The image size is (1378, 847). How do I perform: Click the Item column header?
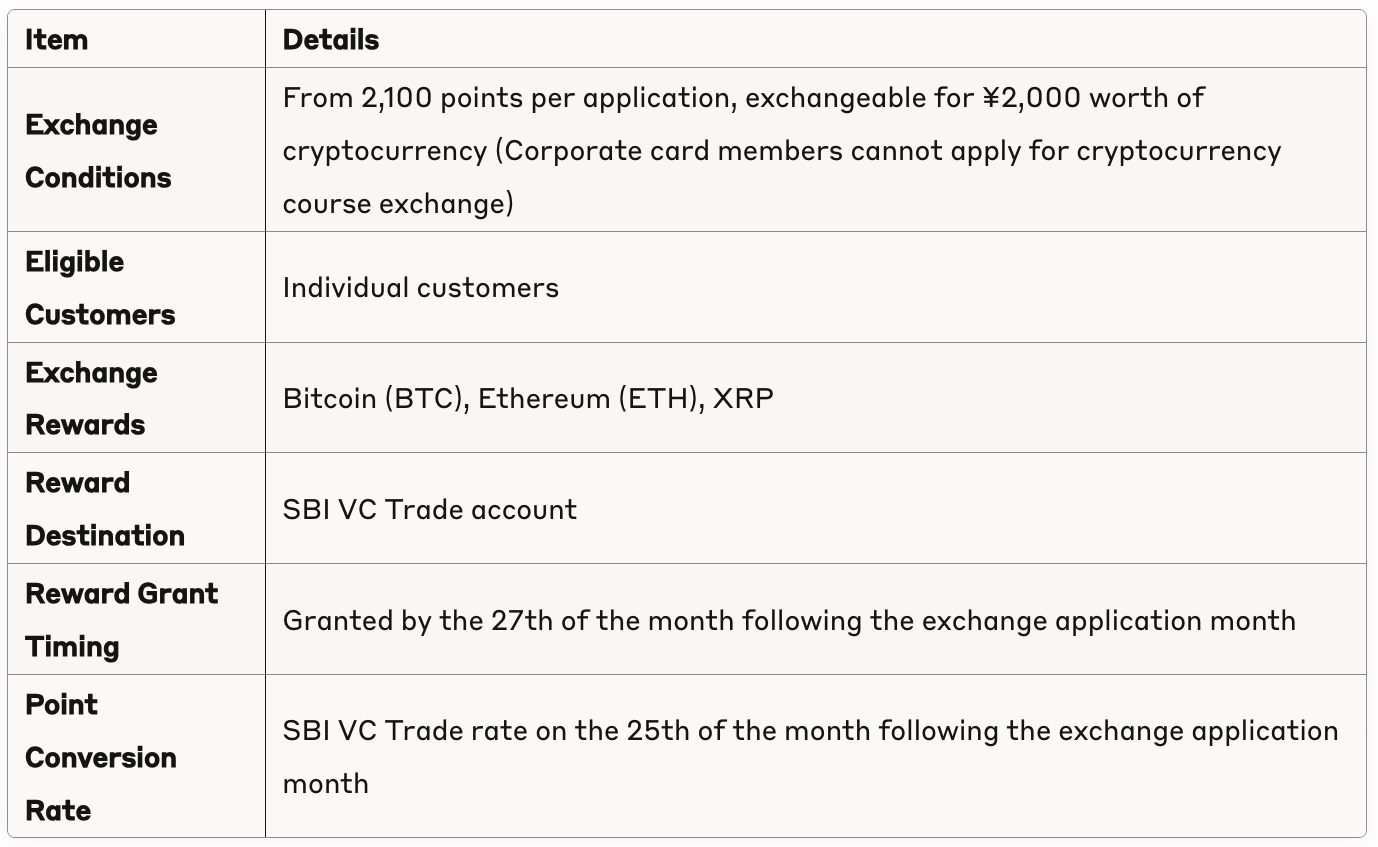tap(56, 40)
